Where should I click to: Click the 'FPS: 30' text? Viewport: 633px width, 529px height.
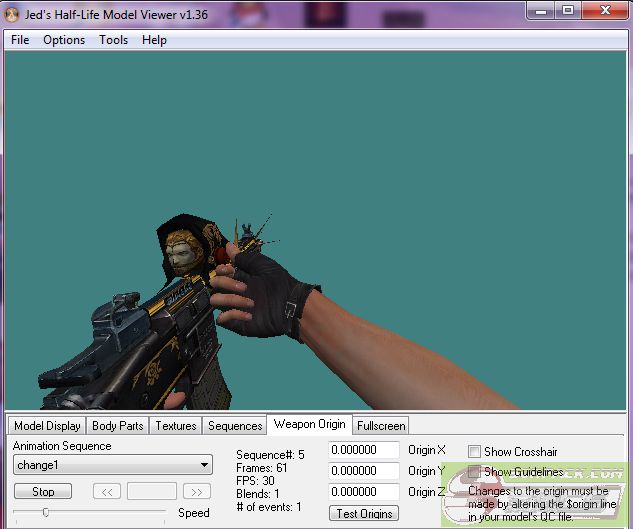pyautogui.click(x=255, y=481)
